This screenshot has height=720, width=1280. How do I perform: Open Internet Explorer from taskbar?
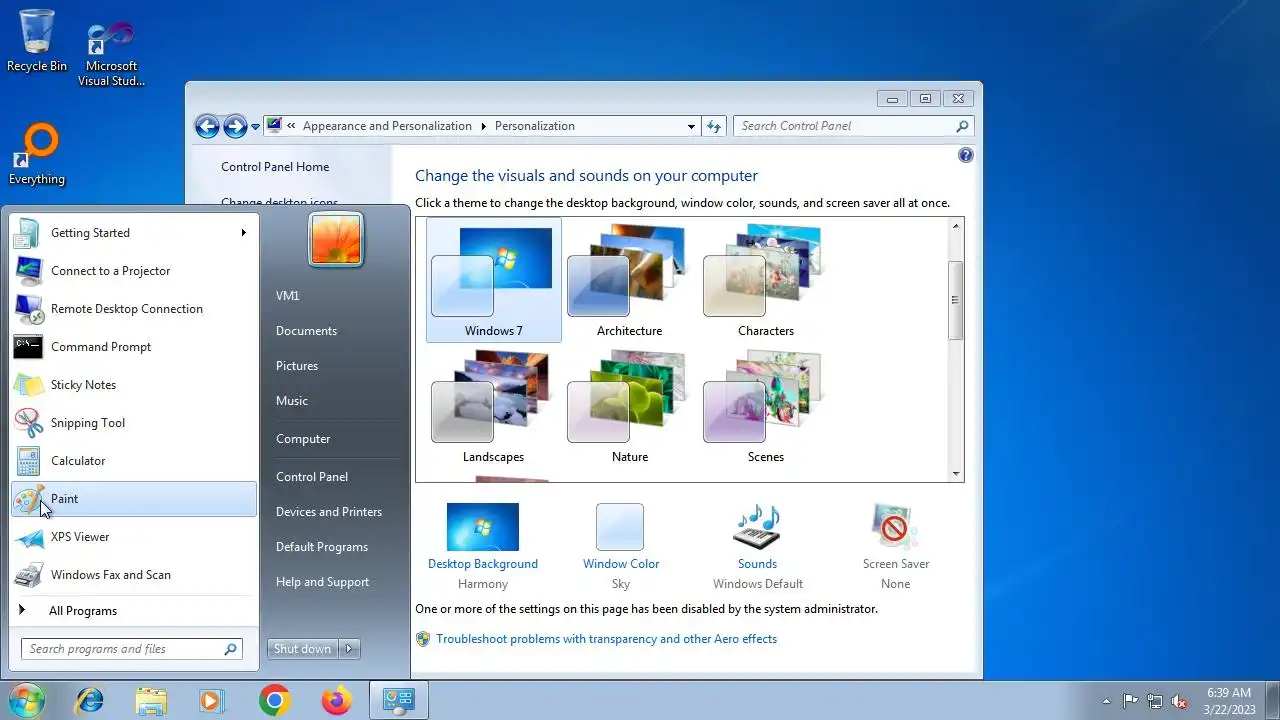click(90, 701)
